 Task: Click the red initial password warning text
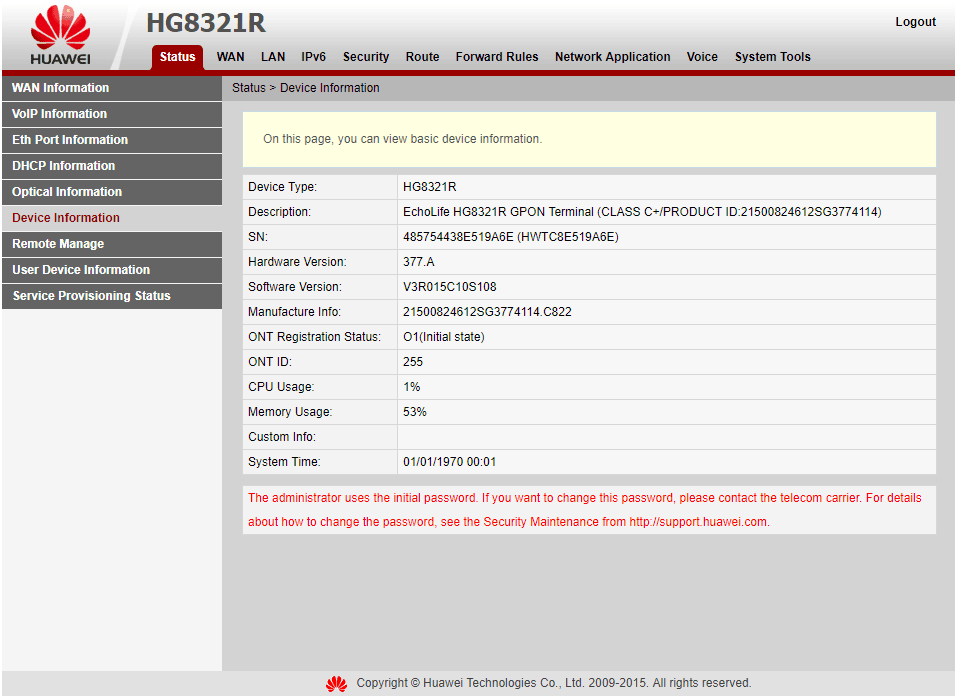(585, 510)
